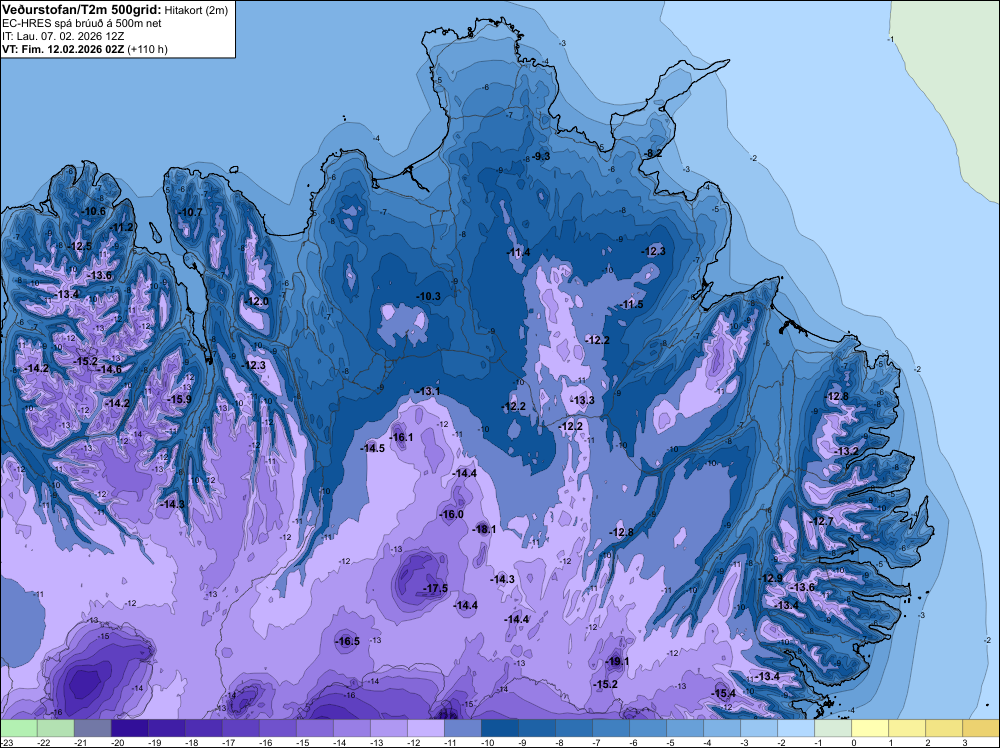Screen dimensions: 1000x748
Task: Click the -11.5 temperature label
Action: coord(631,305)
